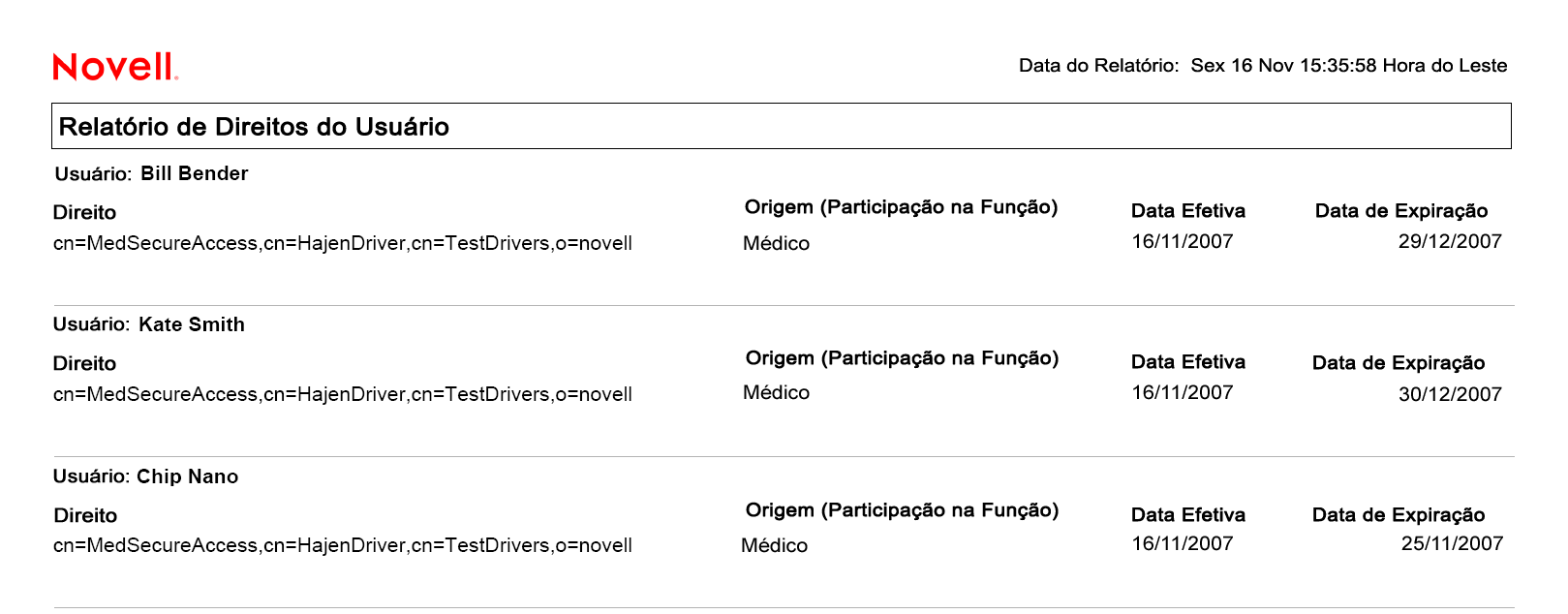Click user name Bill Bender
Viewport: 1568px width, 614px height.
(194, 173)
